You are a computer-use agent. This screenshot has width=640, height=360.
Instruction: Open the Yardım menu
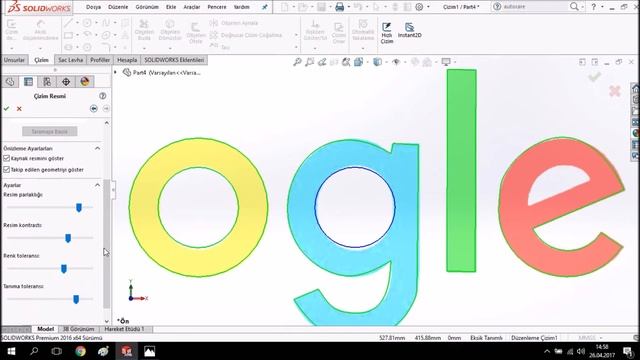point(242,7)
